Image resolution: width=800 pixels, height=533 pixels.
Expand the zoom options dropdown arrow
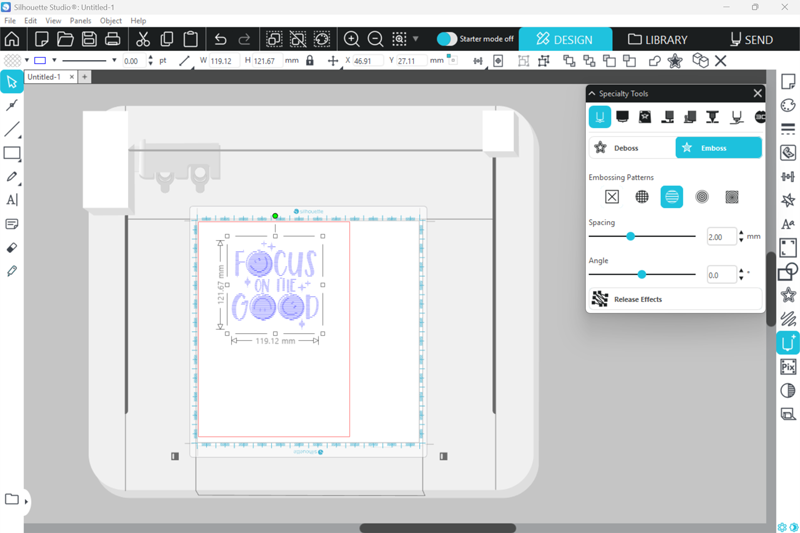point(416,40)
